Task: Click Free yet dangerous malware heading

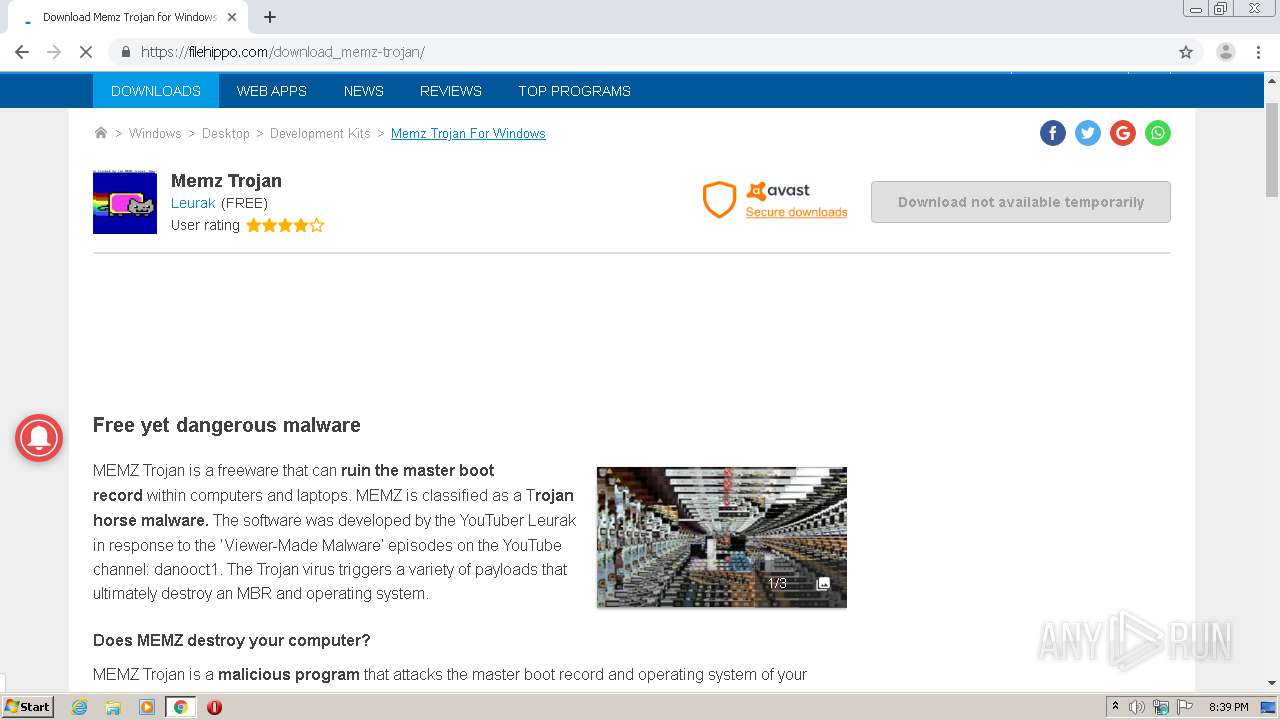Action: pyautogui.click(x=227, y=425)
